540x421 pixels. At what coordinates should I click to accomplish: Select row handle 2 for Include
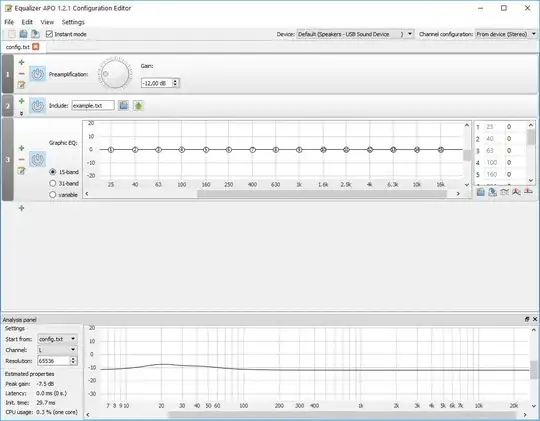(x=8, y=106)
